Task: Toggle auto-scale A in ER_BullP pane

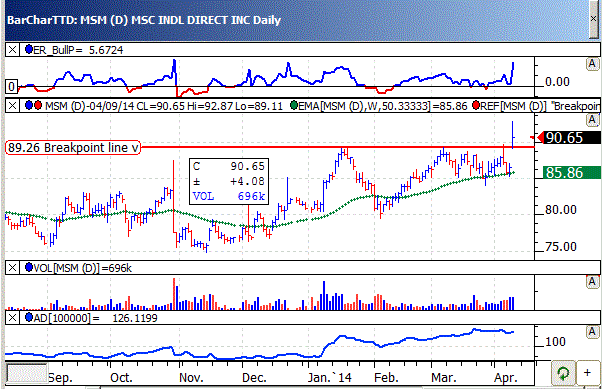Action: tap(592, 64)
